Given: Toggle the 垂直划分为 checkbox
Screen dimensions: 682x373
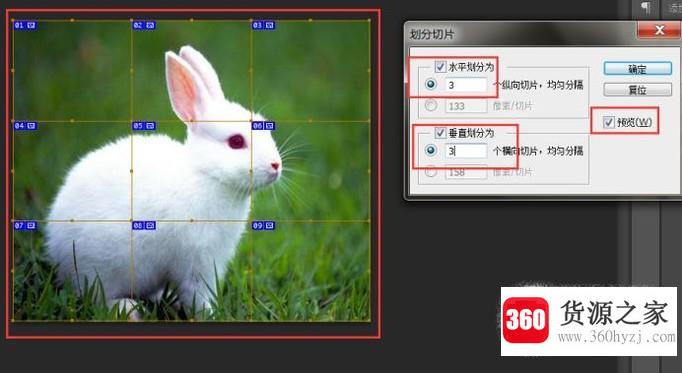Looking at the screenshot, I should [440, 133].
